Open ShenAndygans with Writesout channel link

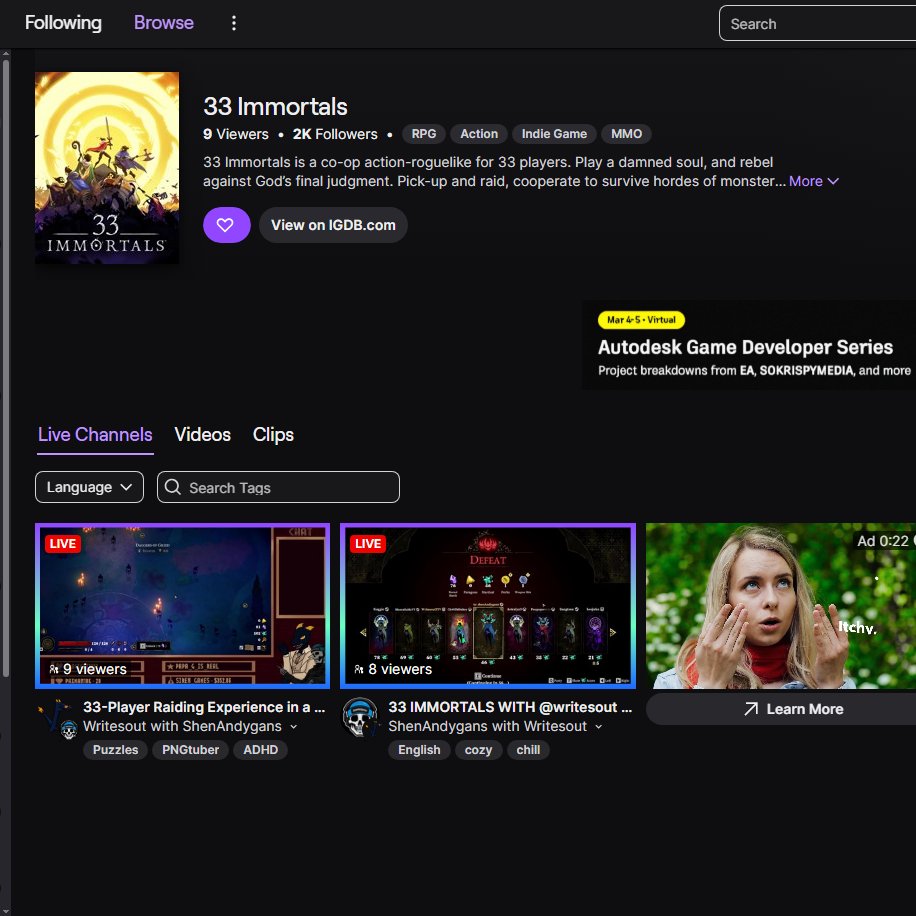[x=488, y=727]
